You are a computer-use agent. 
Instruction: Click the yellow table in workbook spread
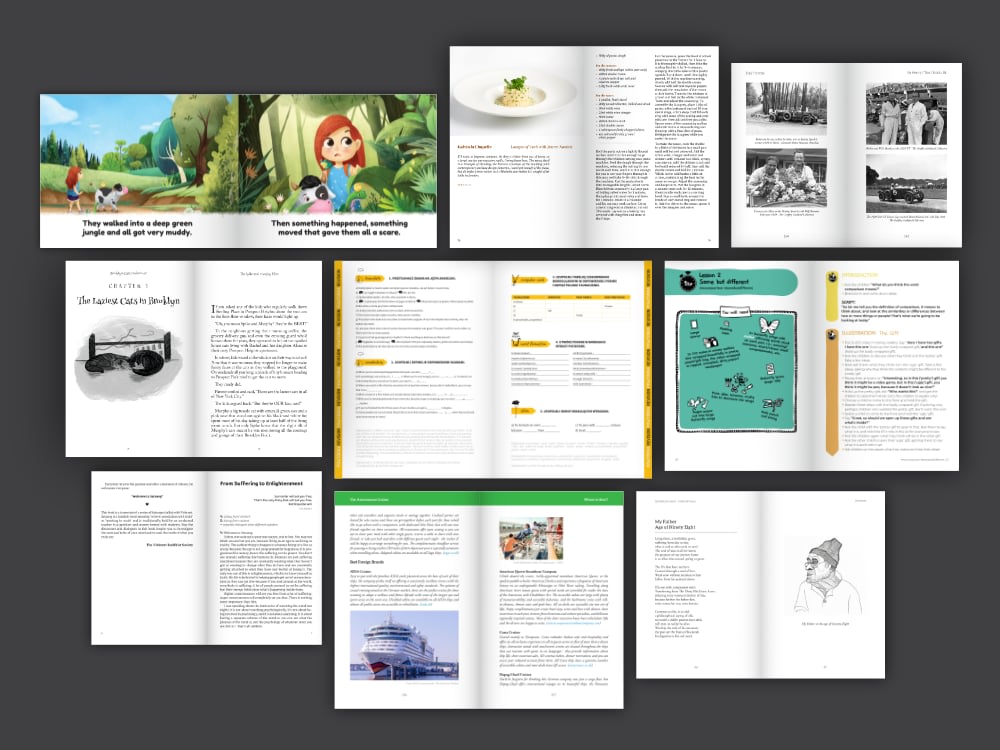pyautogui.click(x=570, y=309)
